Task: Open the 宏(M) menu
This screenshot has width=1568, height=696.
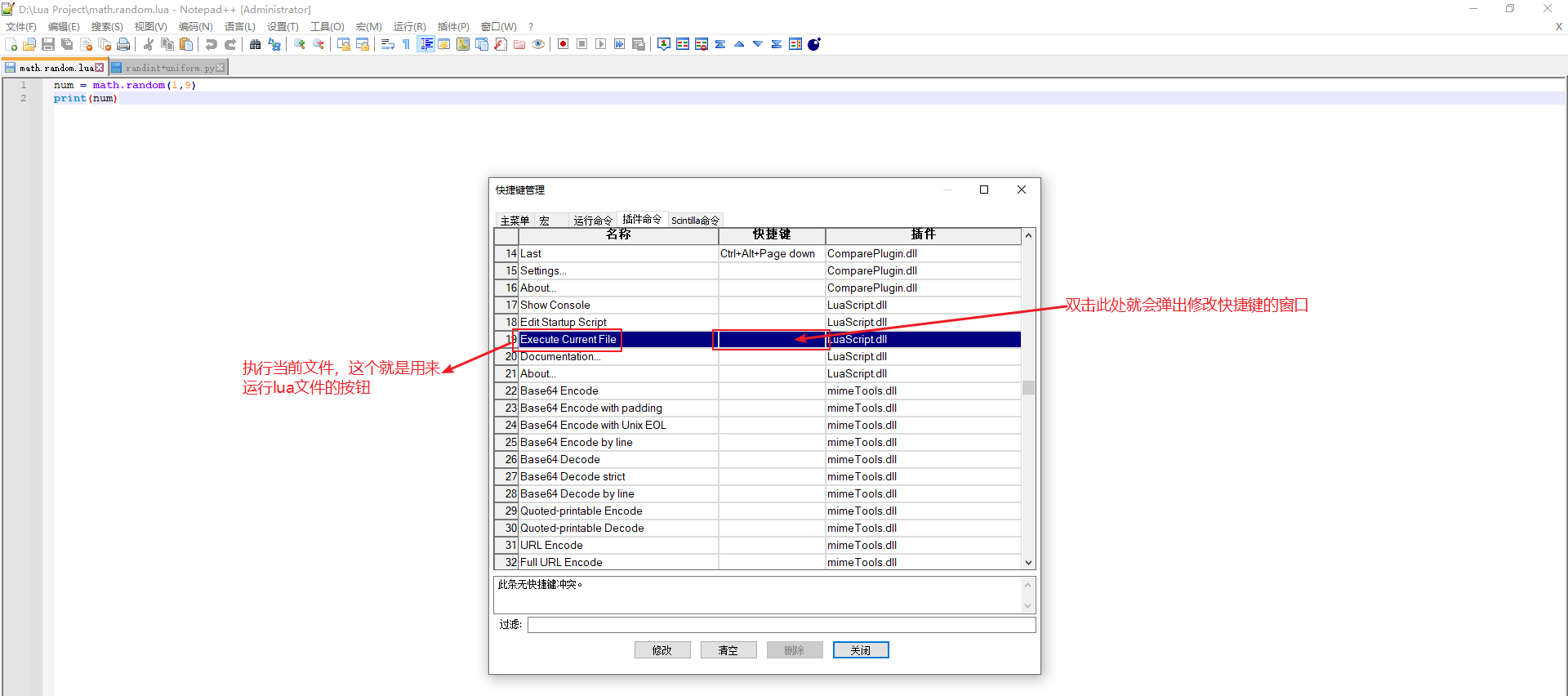Action: pos(369,27)
